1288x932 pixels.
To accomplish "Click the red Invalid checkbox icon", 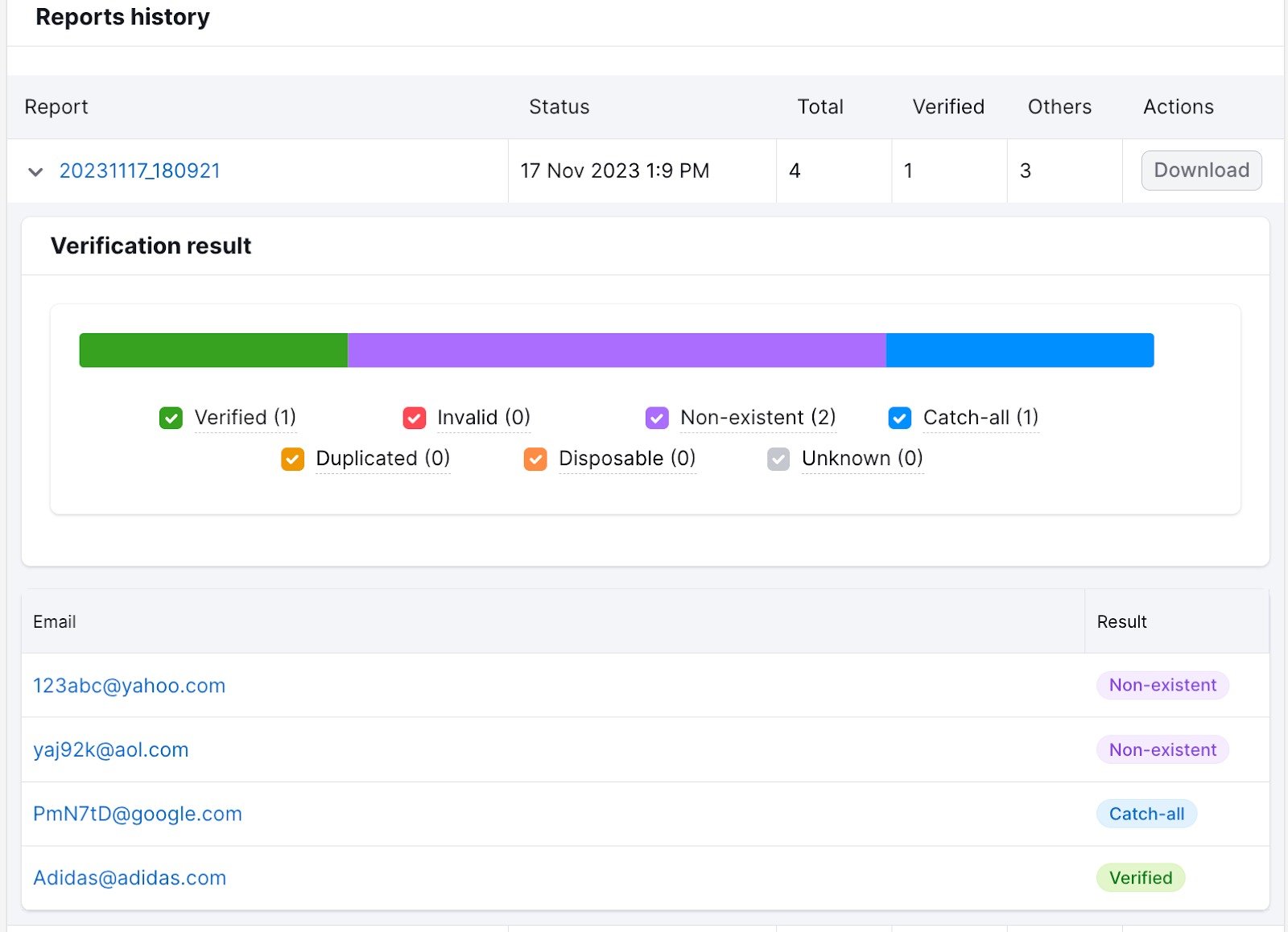I will [413, 418].
